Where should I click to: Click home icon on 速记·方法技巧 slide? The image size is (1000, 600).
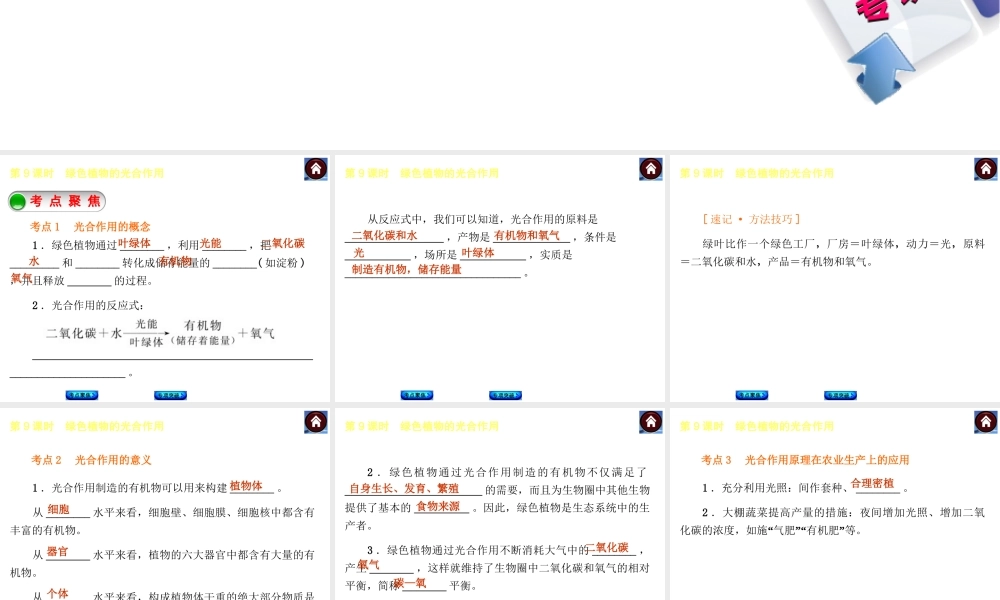[985, 169]
